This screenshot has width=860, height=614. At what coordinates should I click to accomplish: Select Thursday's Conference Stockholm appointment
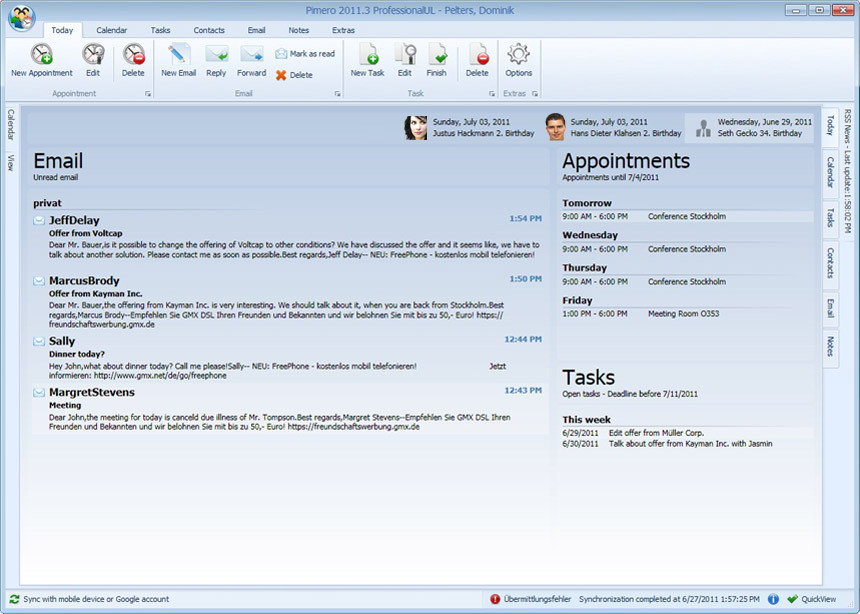click(x=687, y=282)
